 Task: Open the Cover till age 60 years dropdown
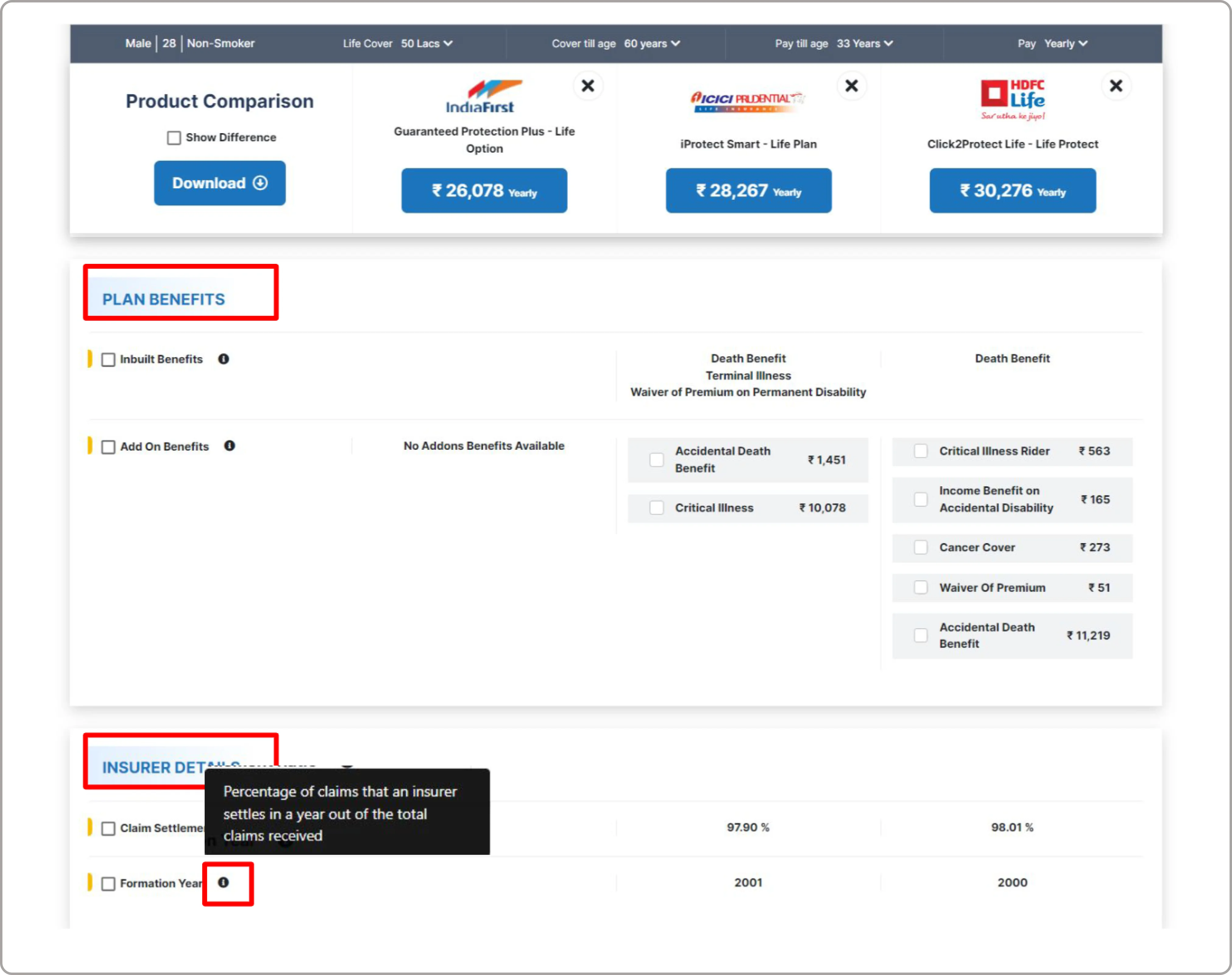[x=616, y=43]
